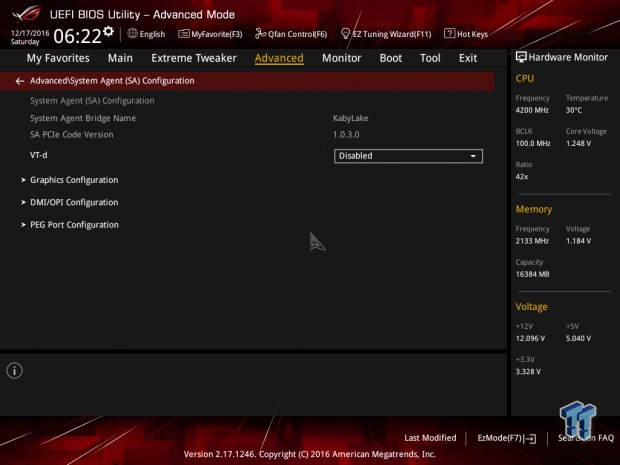Click the CPU section heading
Screen dimensions: 620x465
525,79
